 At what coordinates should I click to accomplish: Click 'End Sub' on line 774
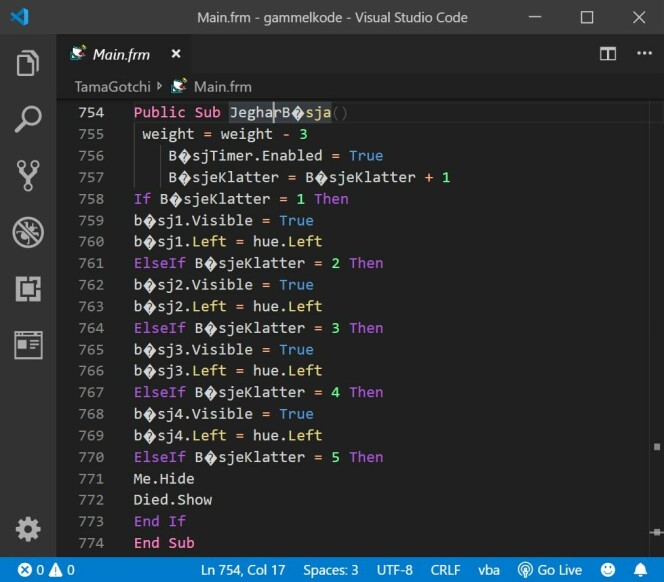tap(164, 543)
